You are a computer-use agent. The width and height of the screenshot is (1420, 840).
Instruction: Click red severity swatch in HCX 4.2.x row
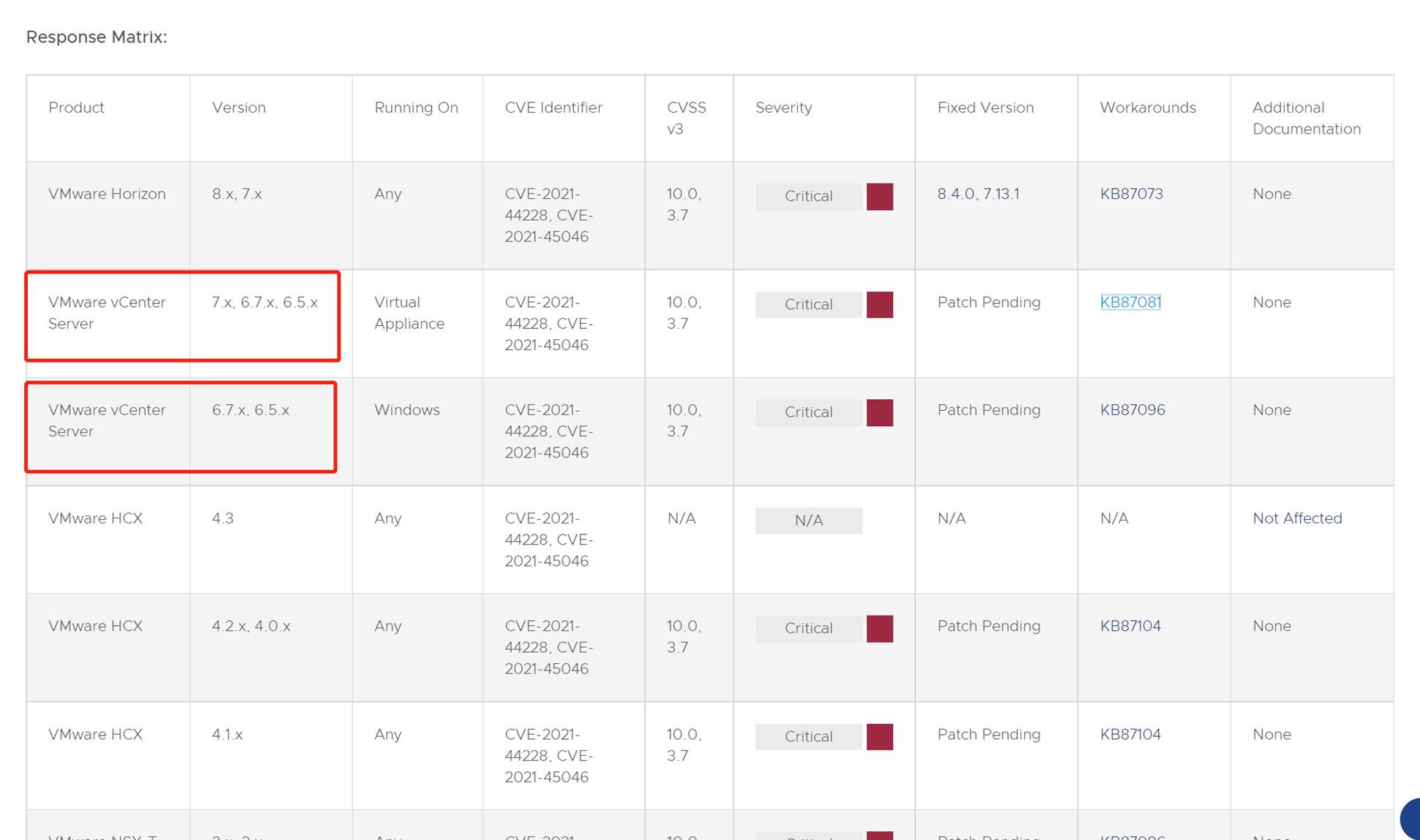[880, 629]
